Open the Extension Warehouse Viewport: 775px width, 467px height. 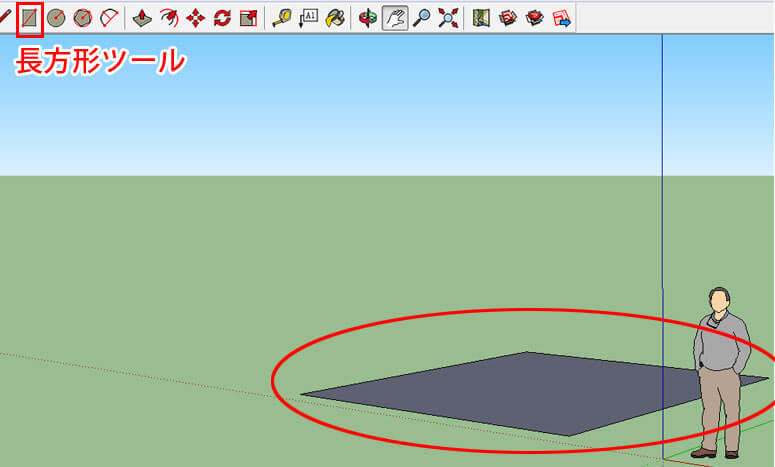tap(534, 19)
